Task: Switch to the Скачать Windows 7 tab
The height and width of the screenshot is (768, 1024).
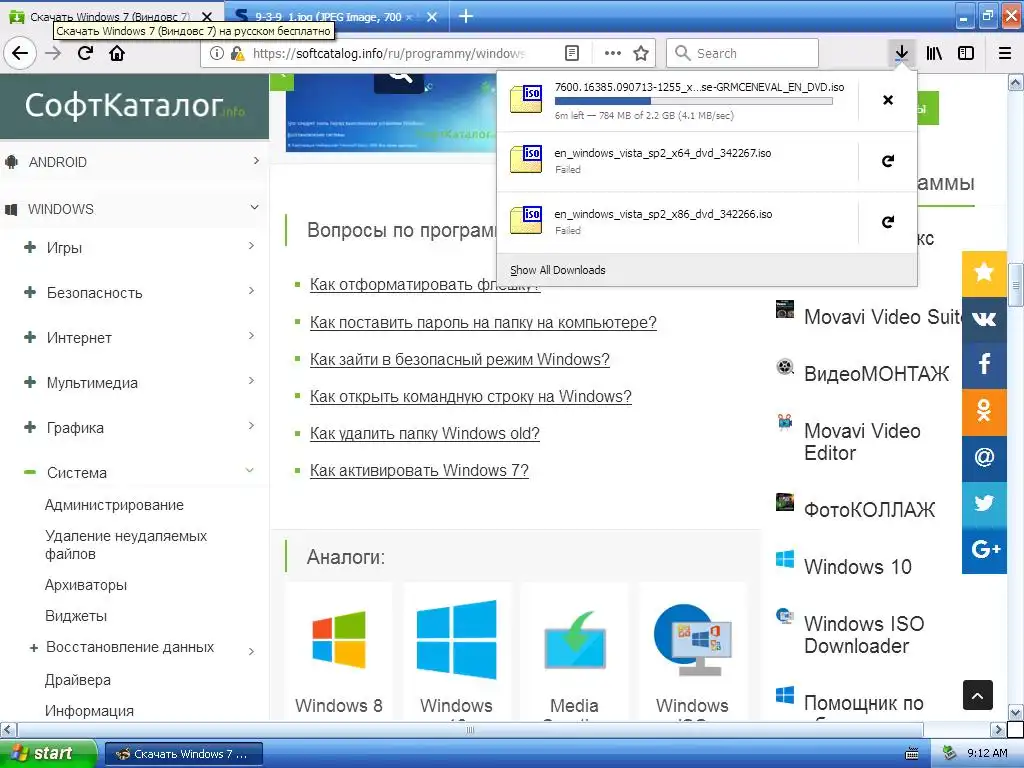Action: [x=110, y=16]
